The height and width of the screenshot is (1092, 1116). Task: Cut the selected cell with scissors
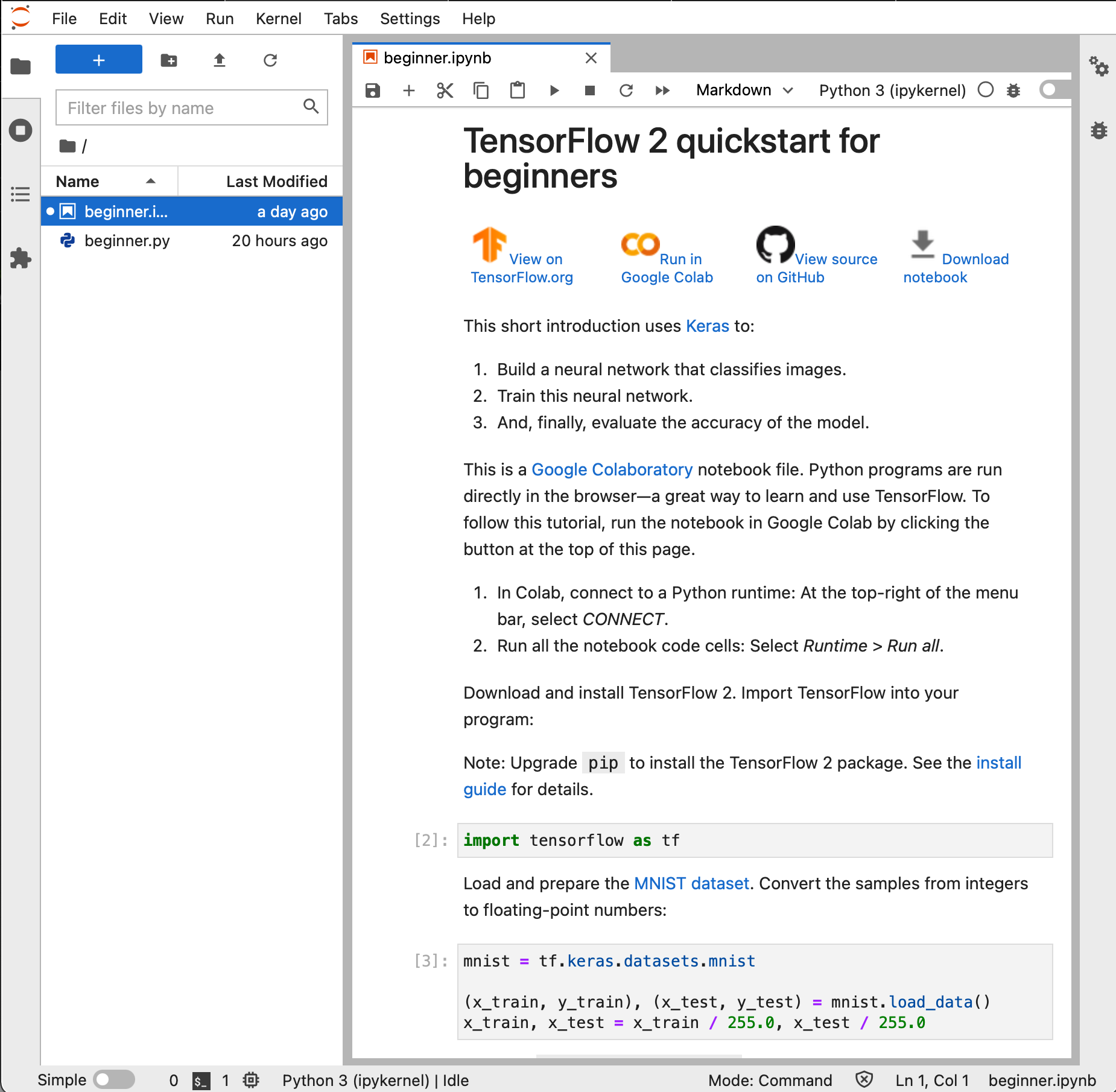coord(445,90)
